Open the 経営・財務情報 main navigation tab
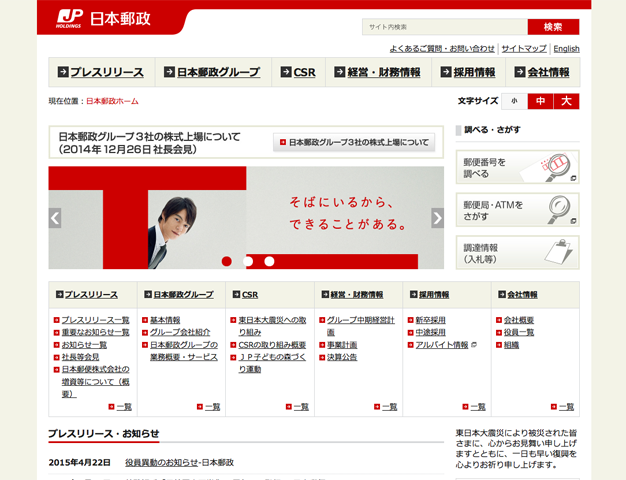Screen dimensions: 626x480 [x=378, y=72]
